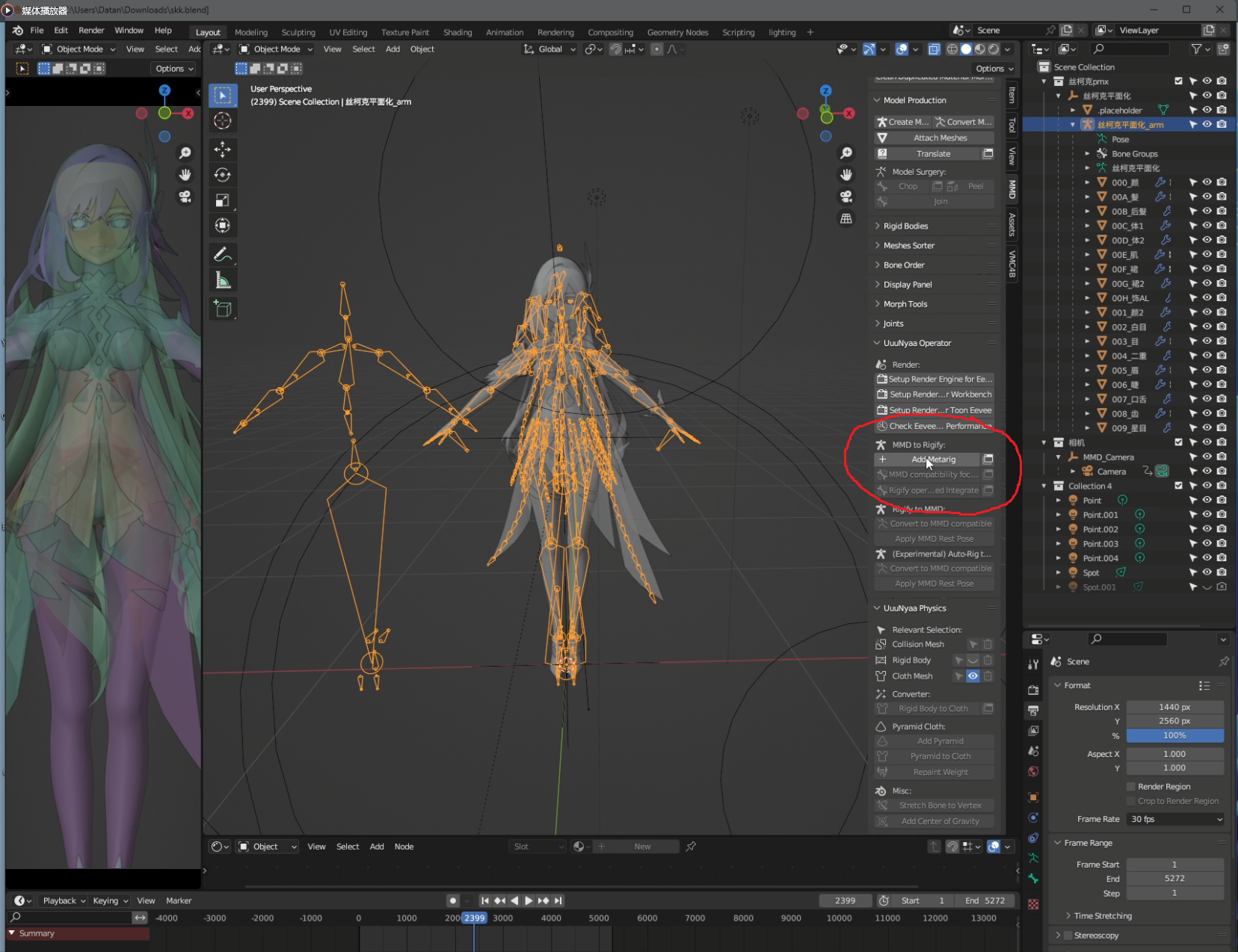Image resolution: width=1238 pixels, height=952 pixels.
Task: Select the Scale tool in viewport toolbar
Action: click(x=222, y=200)
